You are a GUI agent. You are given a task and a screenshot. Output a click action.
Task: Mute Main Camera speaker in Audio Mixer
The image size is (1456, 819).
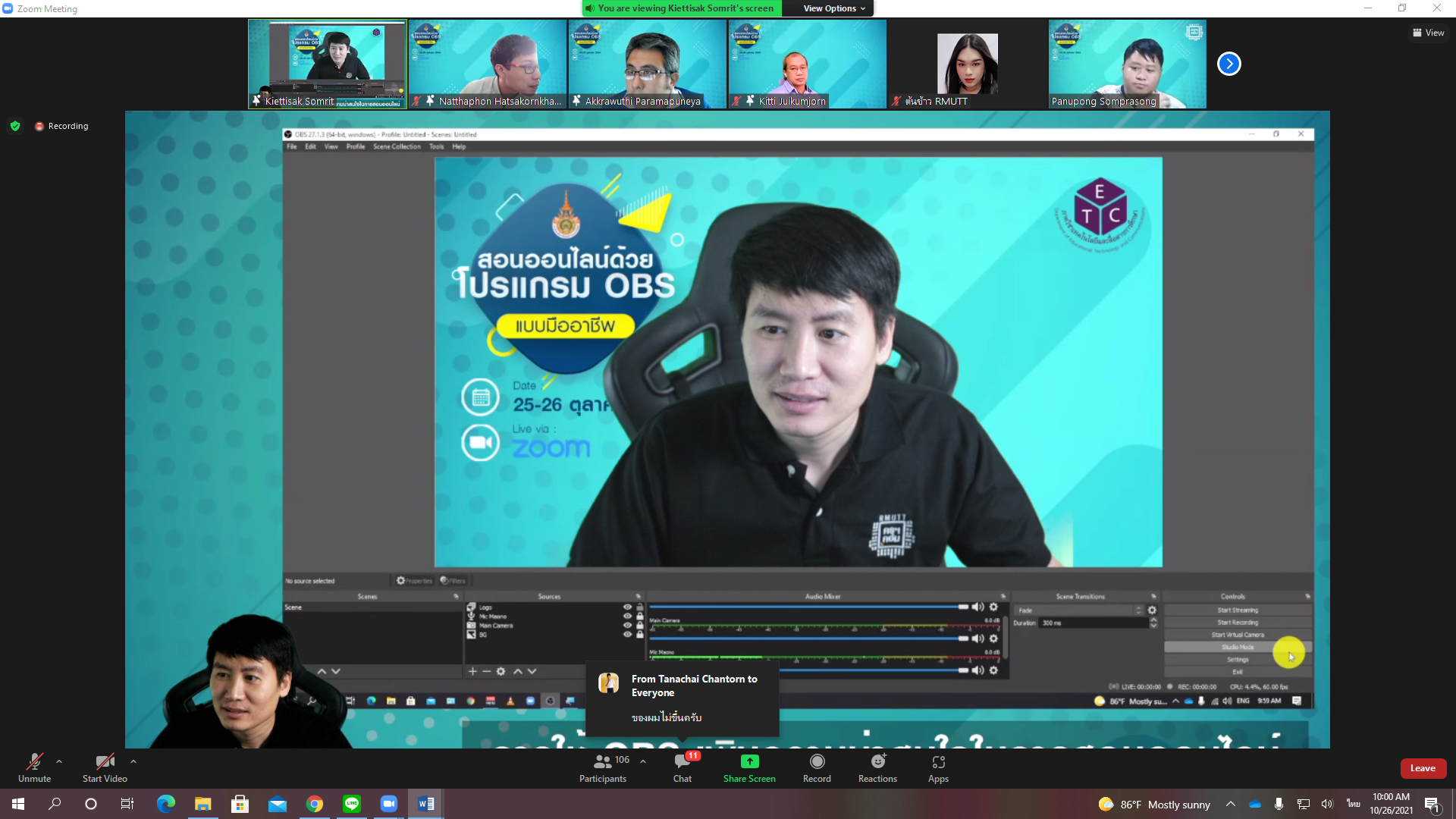pyautogui.click(x=978, y=639)
